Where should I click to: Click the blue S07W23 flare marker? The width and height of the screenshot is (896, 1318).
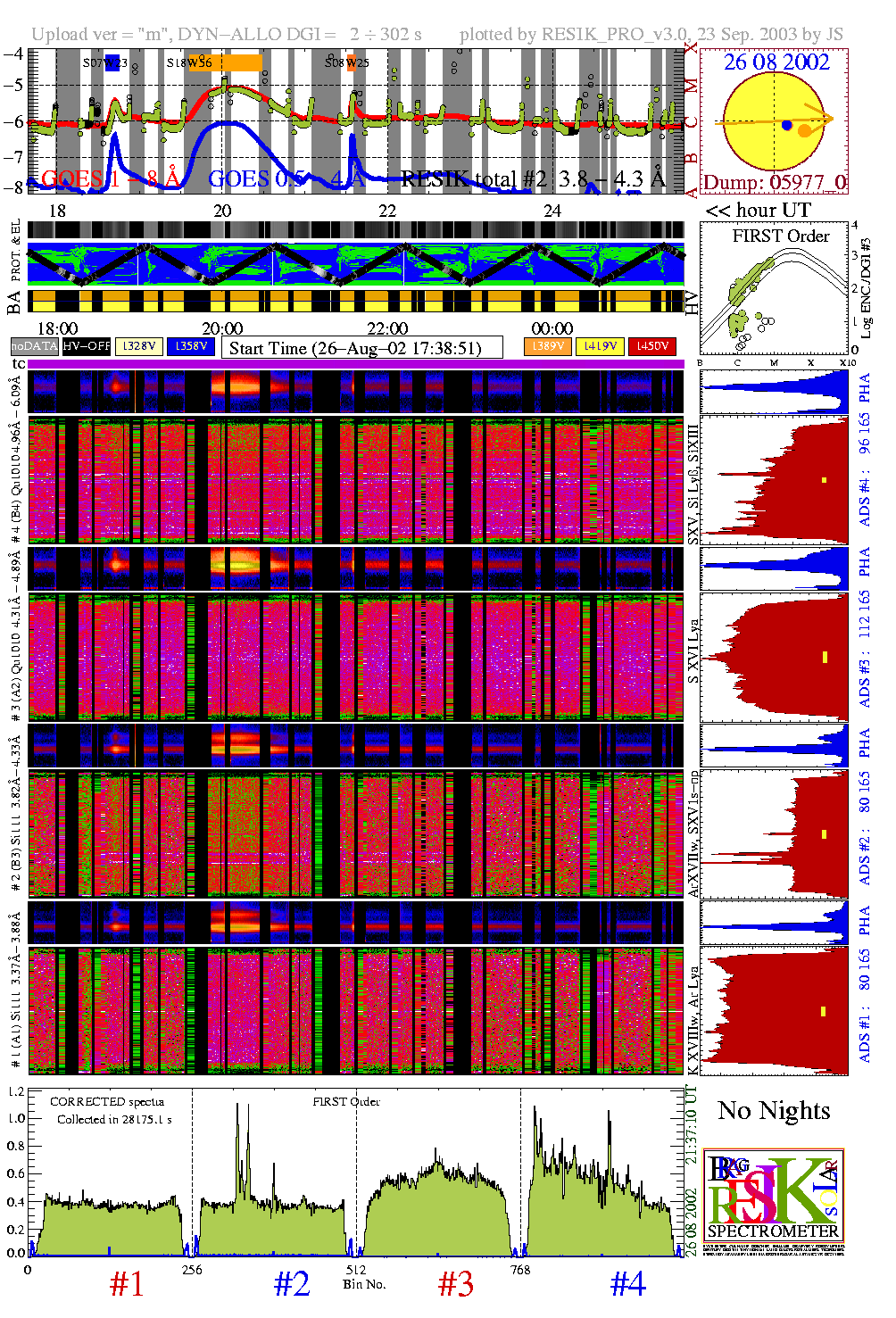point(112,63)
